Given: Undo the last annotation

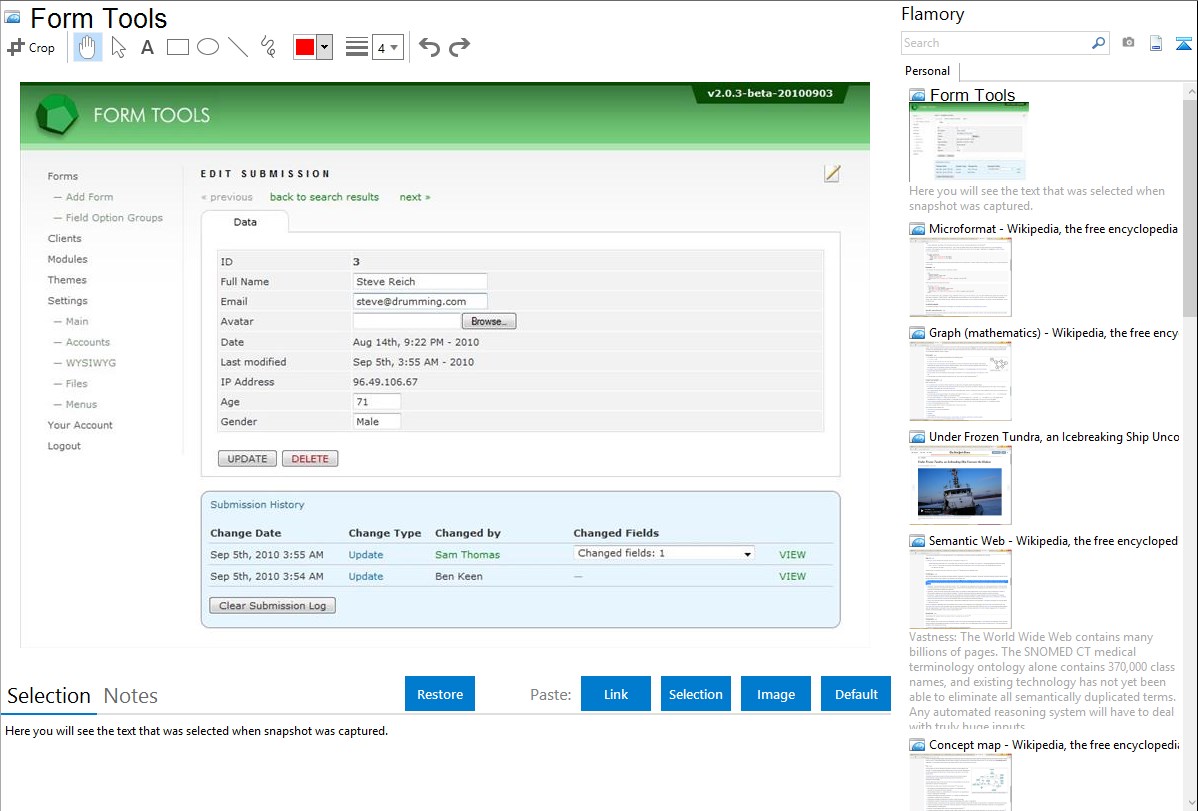Looking at the screenshot, I should (429, 47).
